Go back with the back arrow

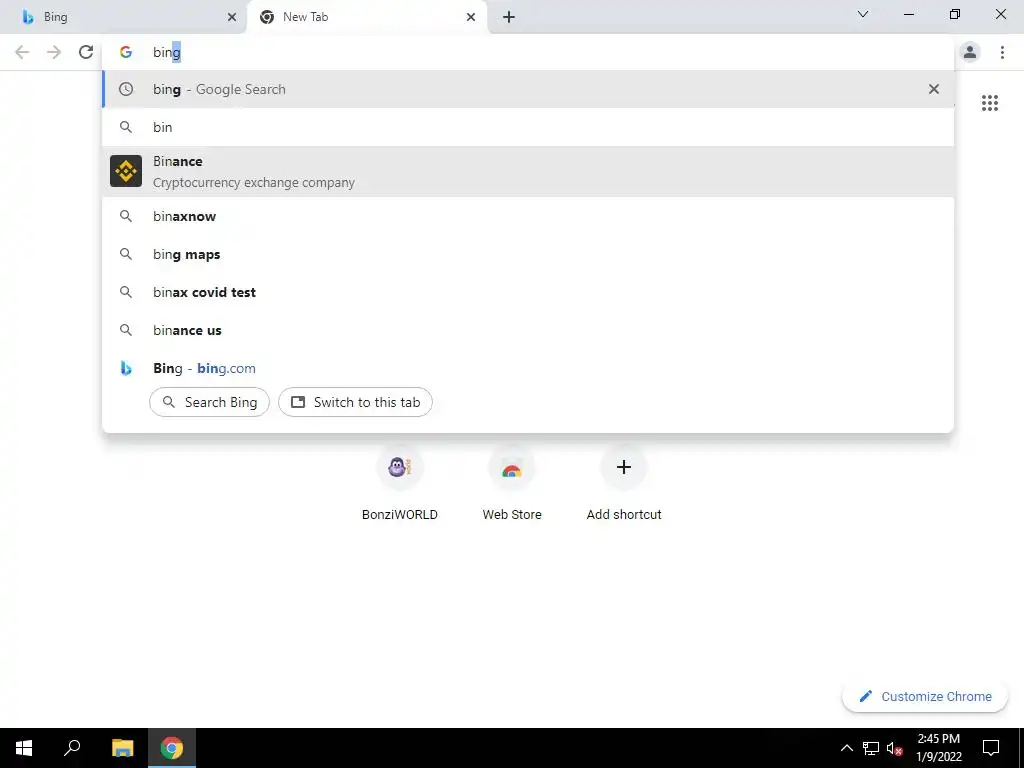pos(22,52)
